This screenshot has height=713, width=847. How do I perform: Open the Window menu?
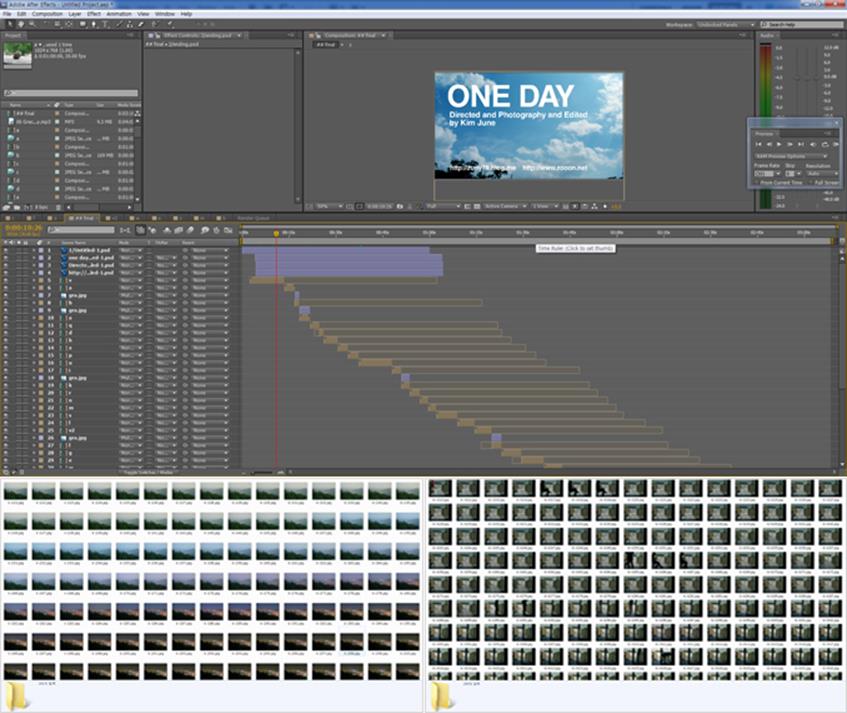(165, 14)
